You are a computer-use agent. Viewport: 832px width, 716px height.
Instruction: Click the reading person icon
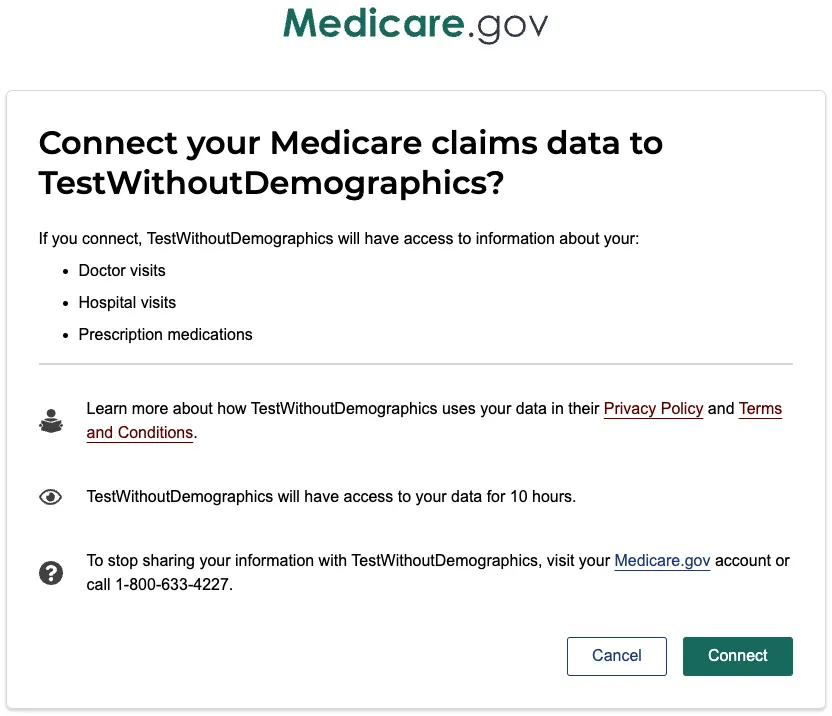[51, 421]
